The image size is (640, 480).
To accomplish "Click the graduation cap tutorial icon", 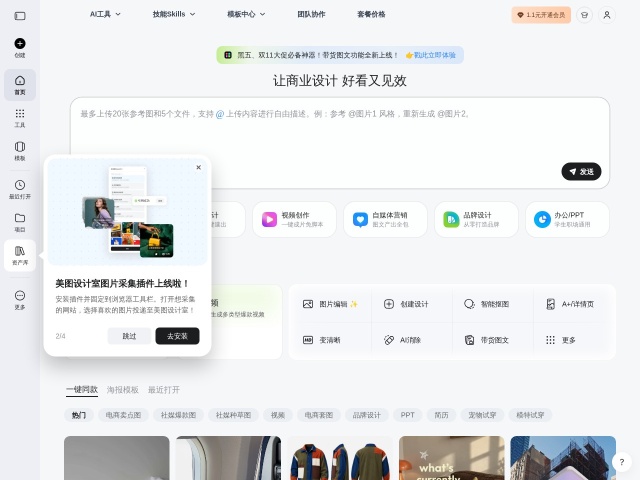I will click(584, 15).
